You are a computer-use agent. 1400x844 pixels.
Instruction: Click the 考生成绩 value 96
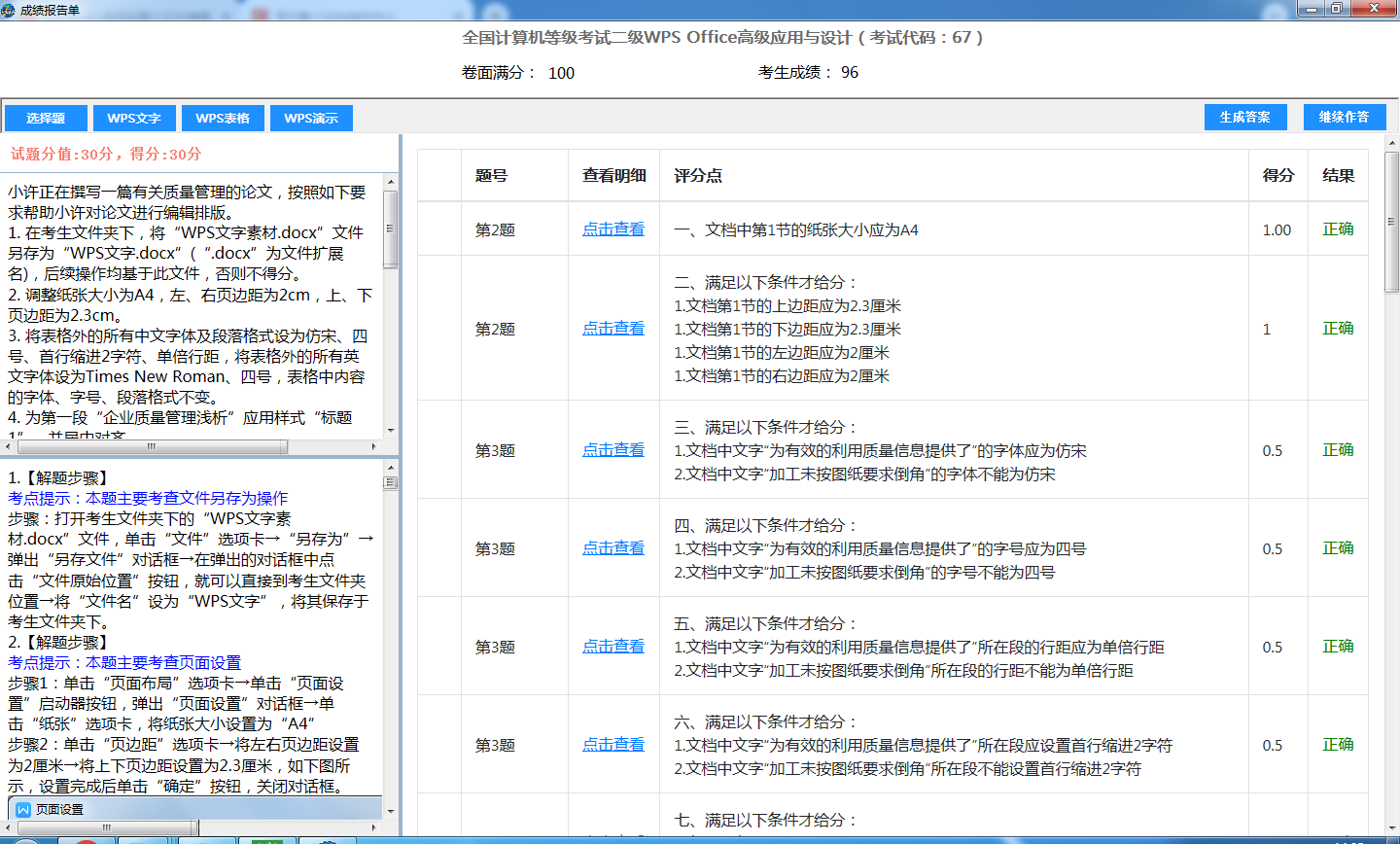click(850, 73)
